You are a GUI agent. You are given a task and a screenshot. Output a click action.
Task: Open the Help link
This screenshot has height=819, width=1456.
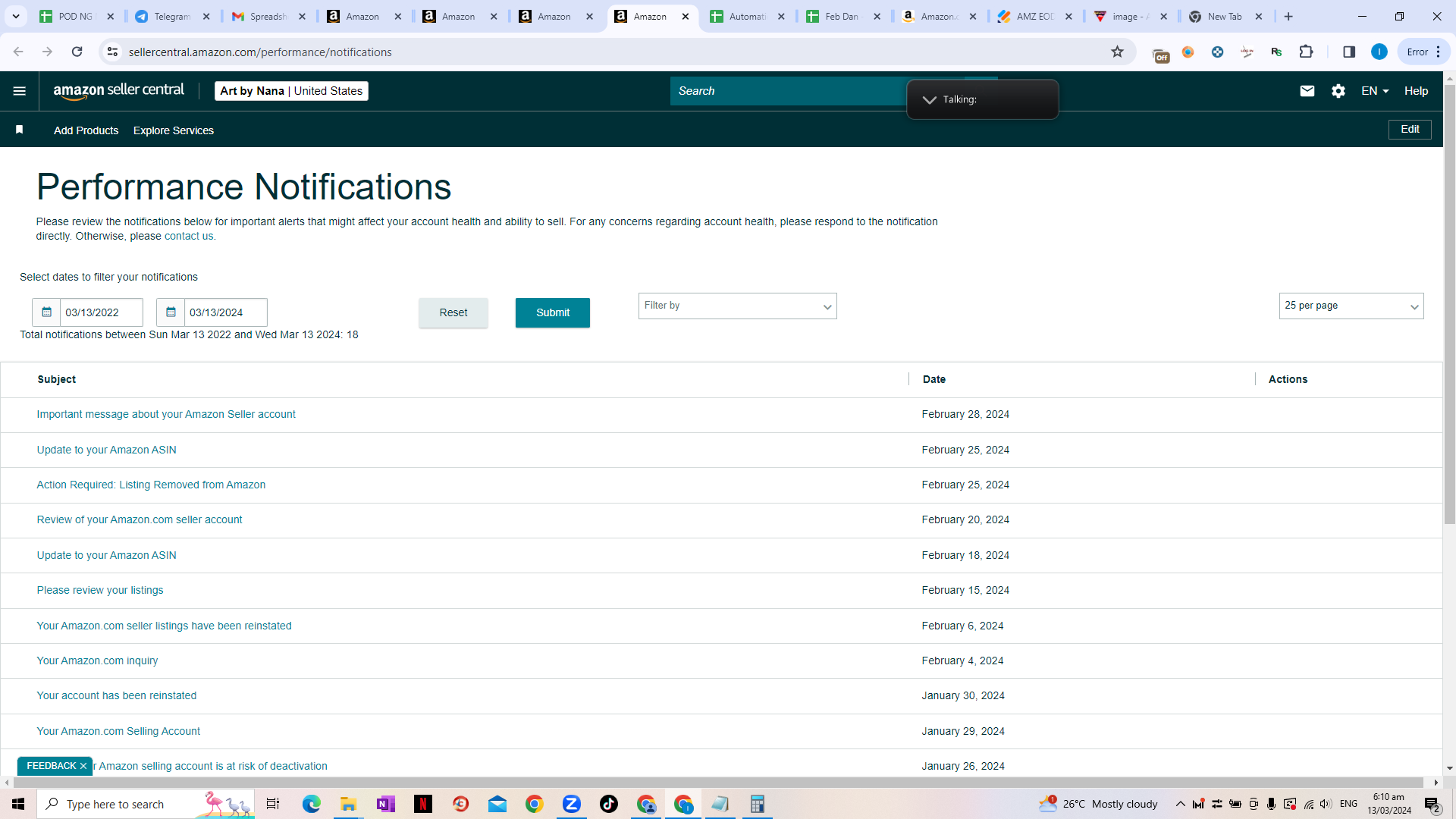click(x=1416, y=91)
